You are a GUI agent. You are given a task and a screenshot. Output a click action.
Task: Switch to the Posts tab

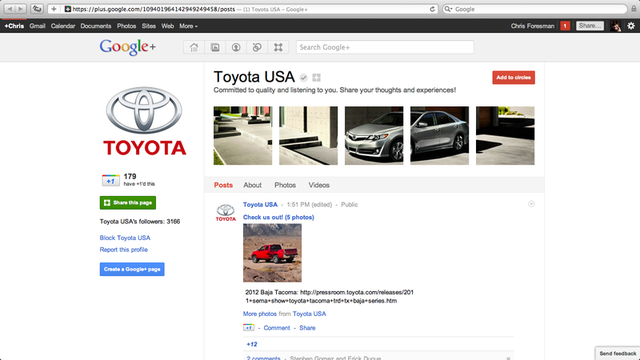pyautogui.click(x=223, y=185)
